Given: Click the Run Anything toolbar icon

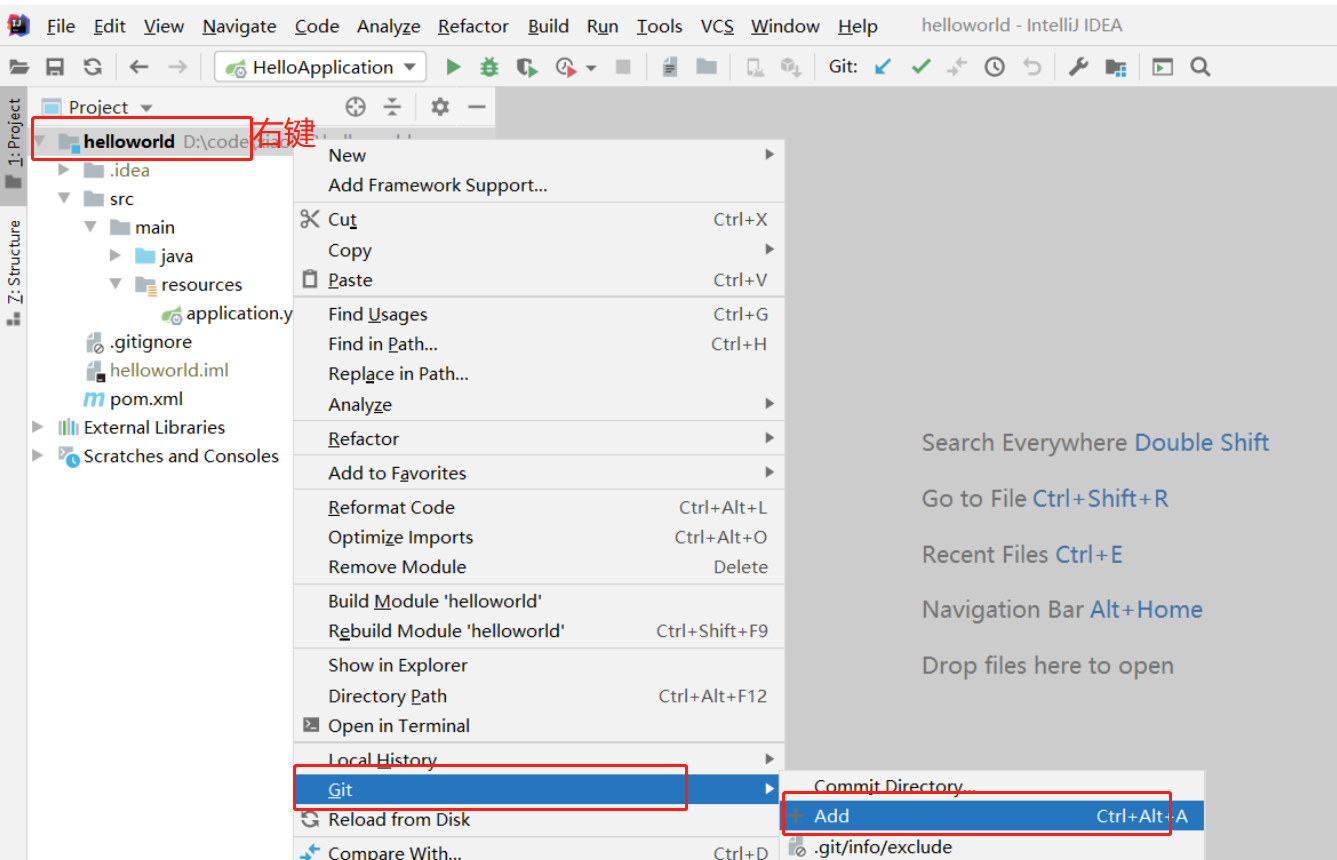Looking at the screenshot, I should click(1162, 67).
